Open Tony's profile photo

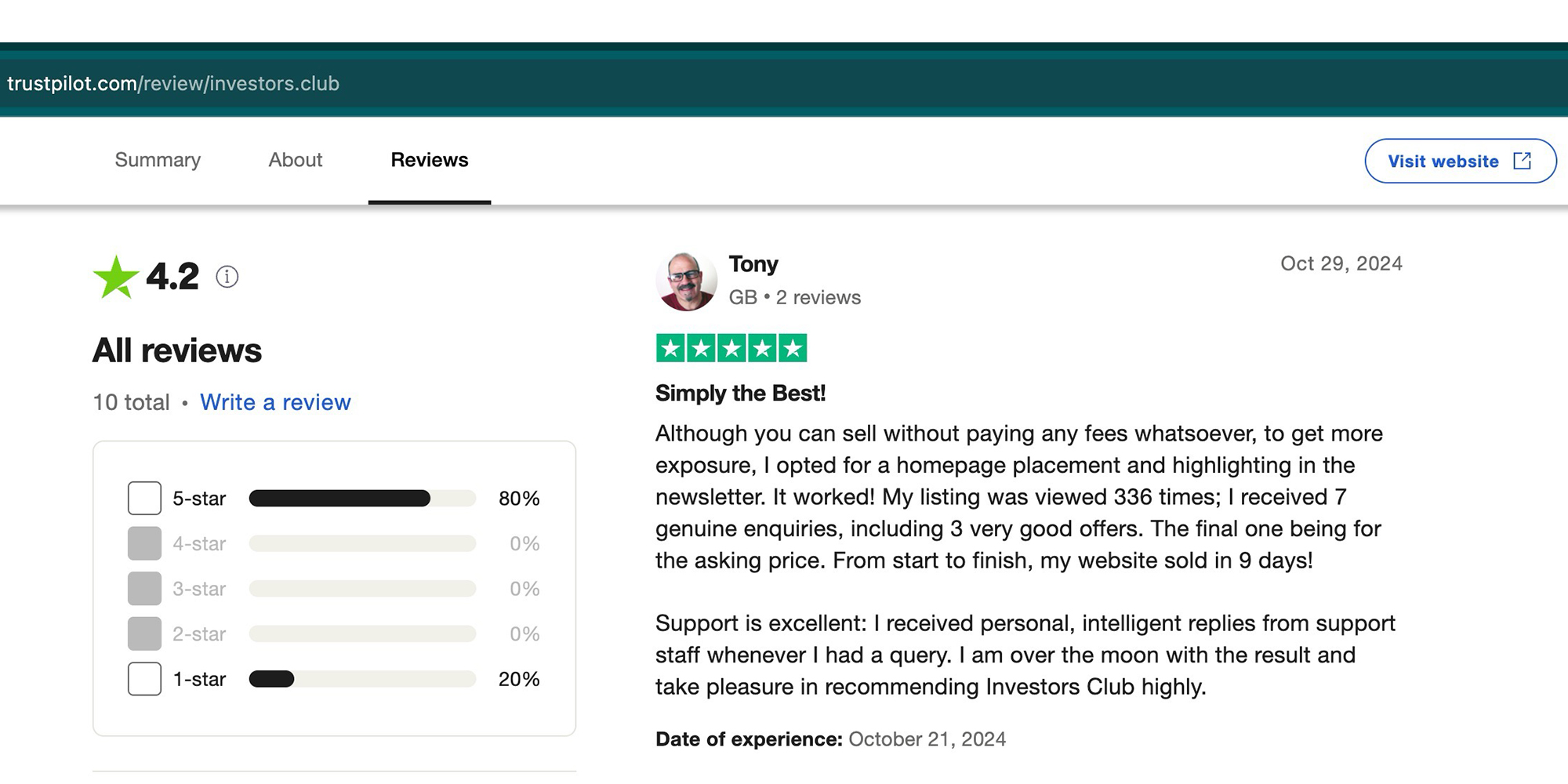(x=686, y=281)
